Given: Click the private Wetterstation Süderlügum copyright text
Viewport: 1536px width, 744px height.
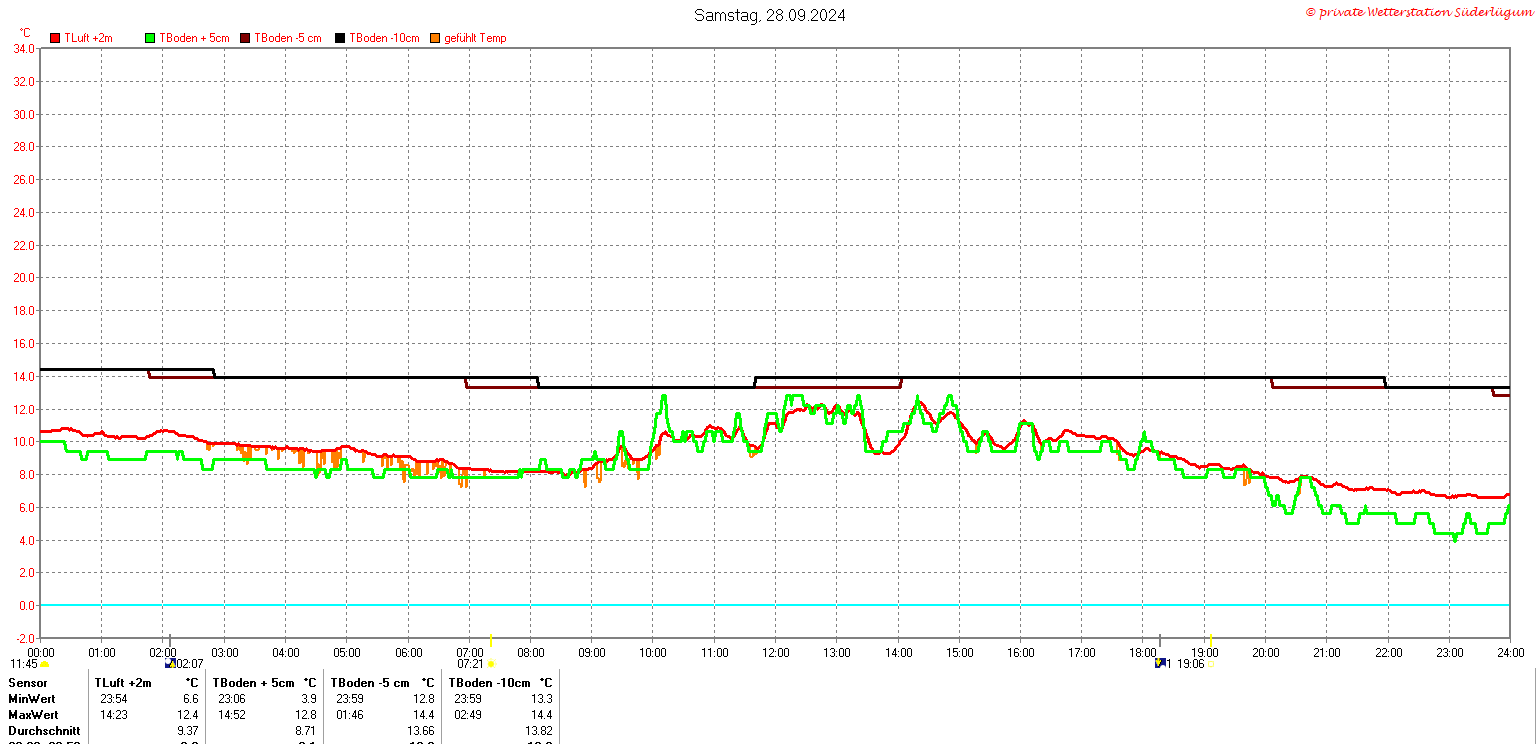Looking at the screenshot, I should point(1418,12).
